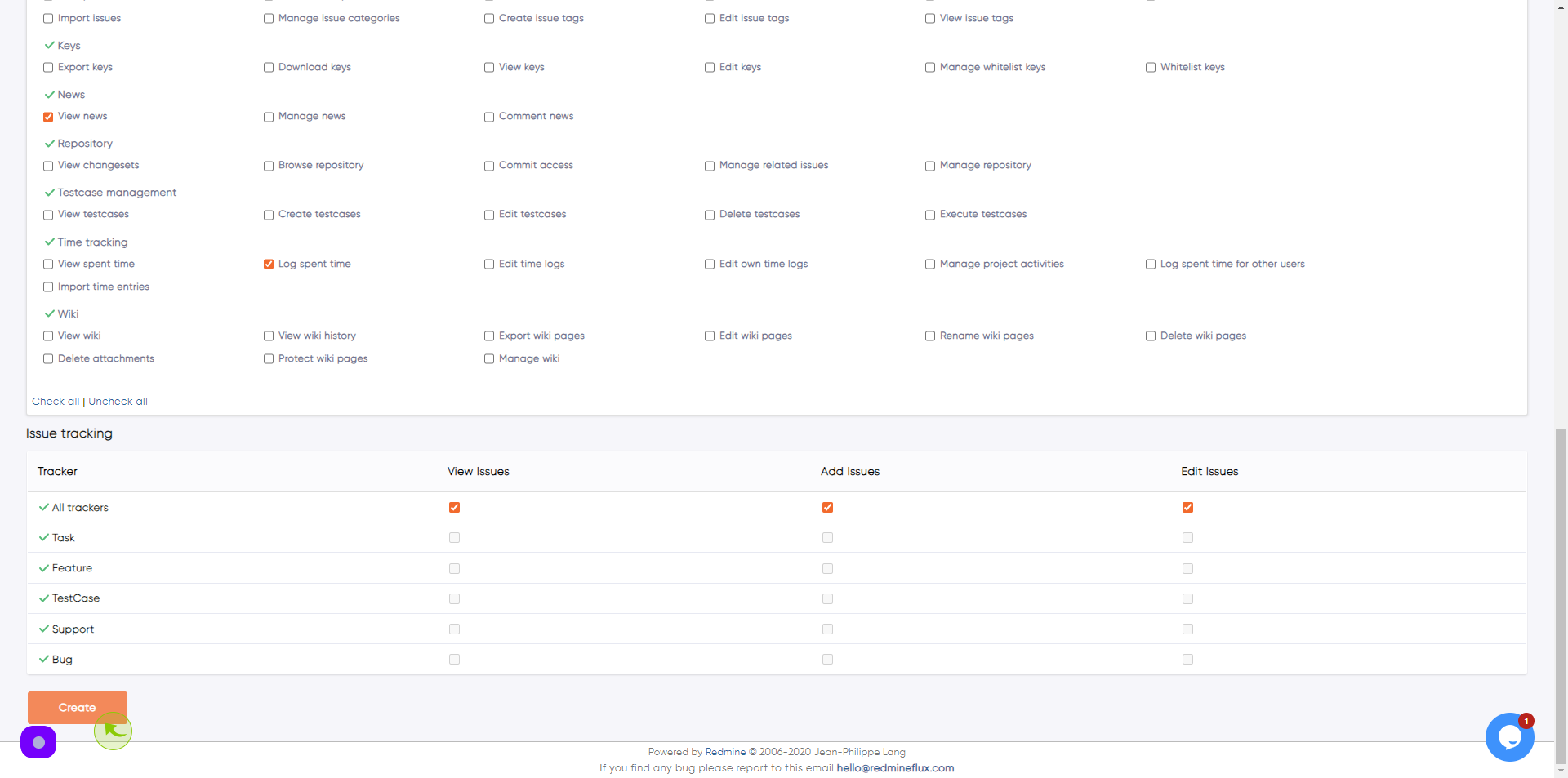1568x778 pixels.
Task: Tick the View wiki checkbox
Action: 48,336
